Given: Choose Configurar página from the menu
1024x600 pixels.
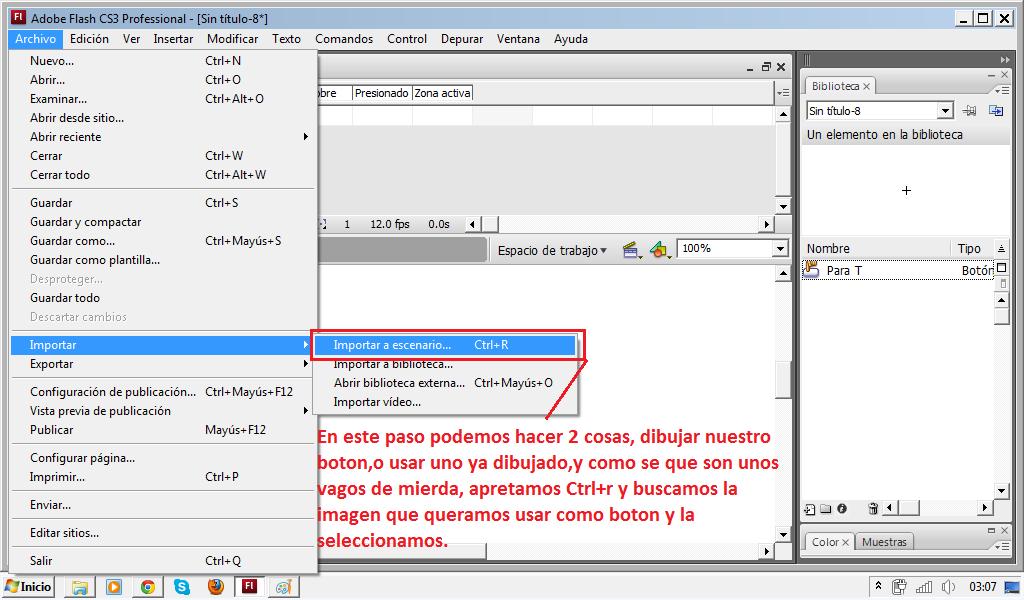Looking at the screenshot, I should point(163,458).
